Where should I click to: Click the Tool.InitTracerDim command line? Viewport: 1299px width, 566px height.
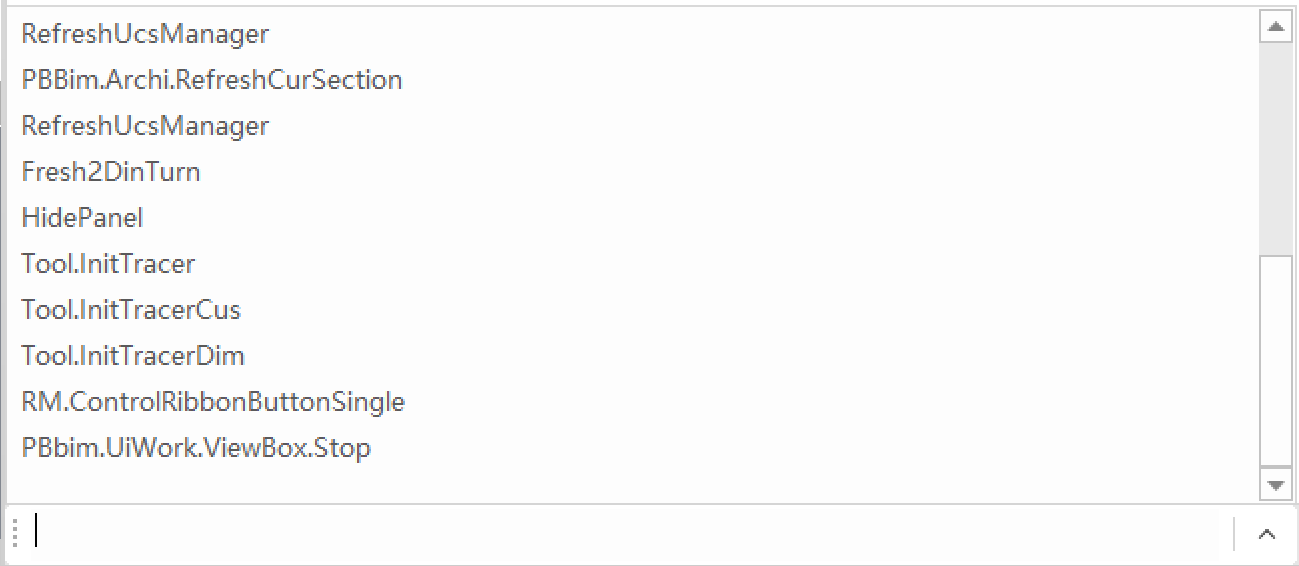tap(133, 356)
